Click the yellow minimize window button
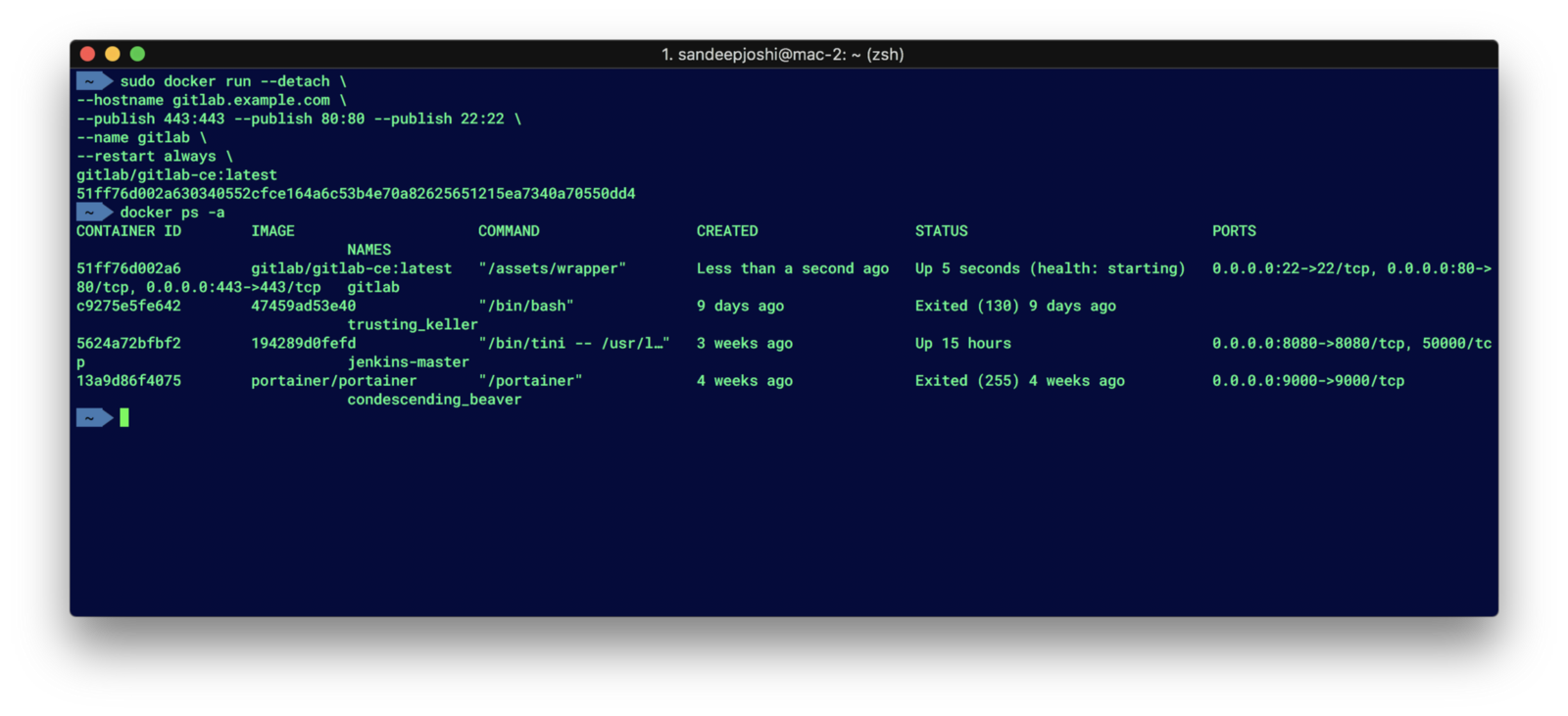The height and width of the screenshot is (716, 1568). click(112, 54)
